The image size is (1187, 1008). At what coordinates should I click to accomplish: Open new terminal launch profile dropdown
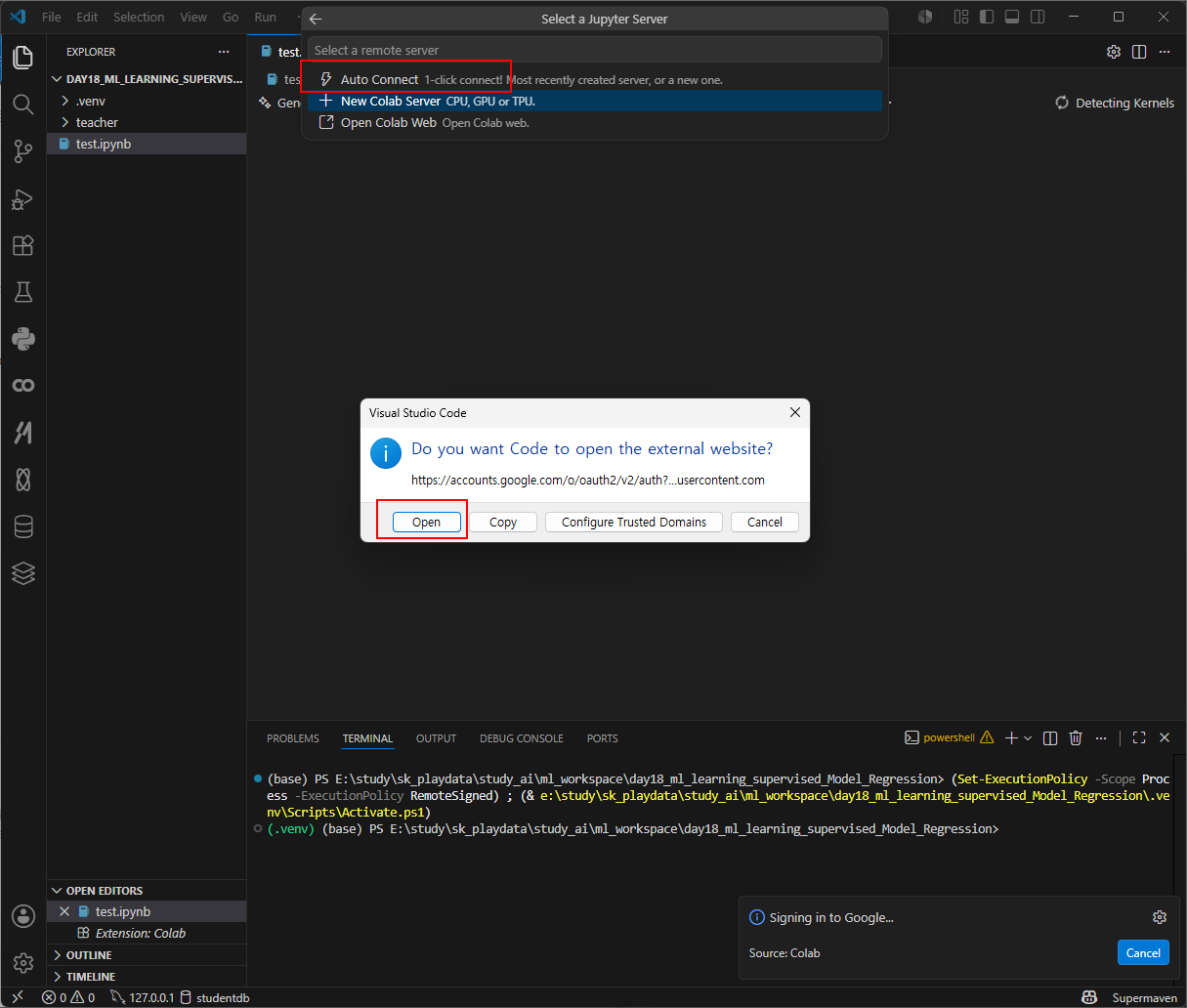click(x=1028, y=738)
